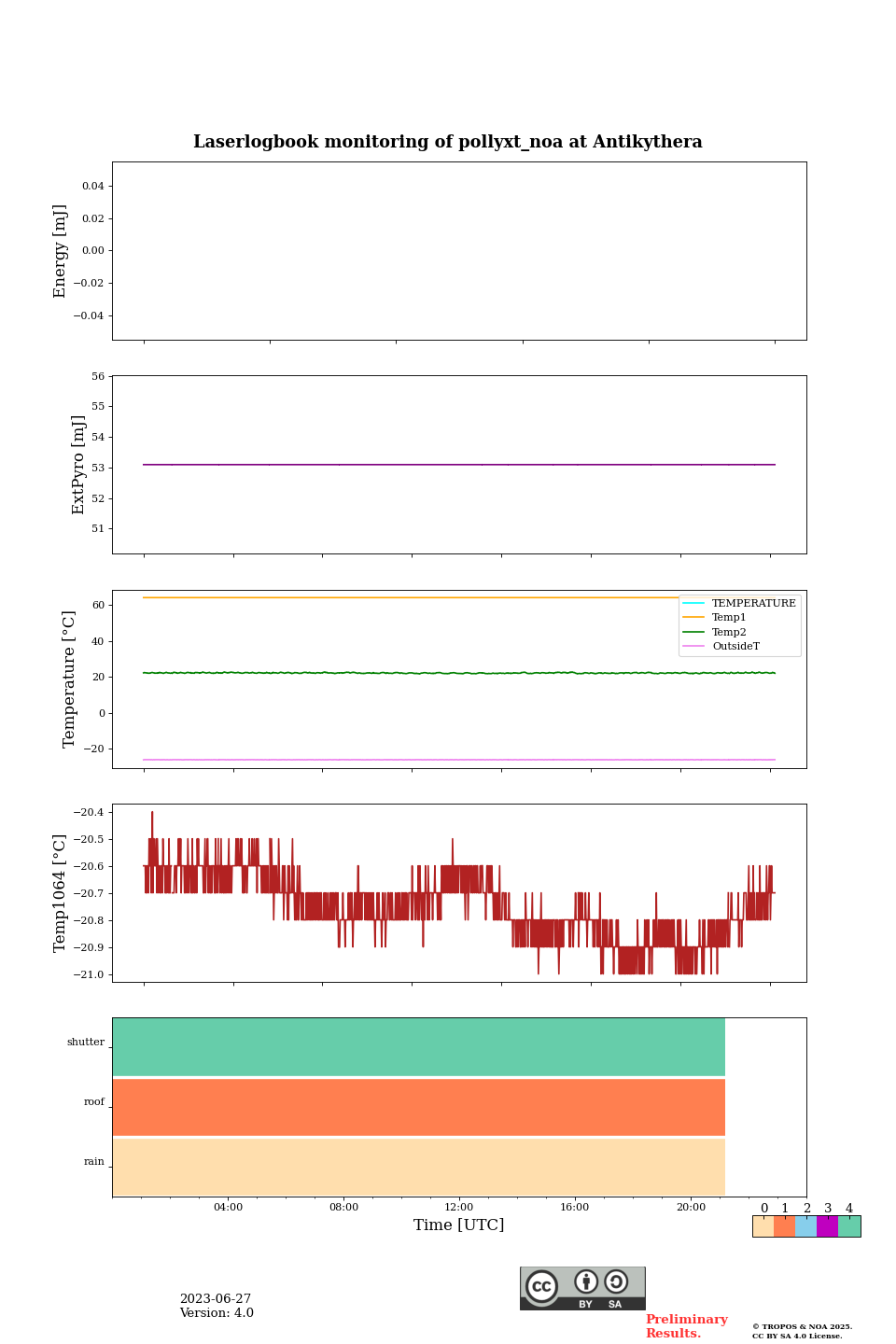Click the Energy [mJ] axis label

coord(61,251)
